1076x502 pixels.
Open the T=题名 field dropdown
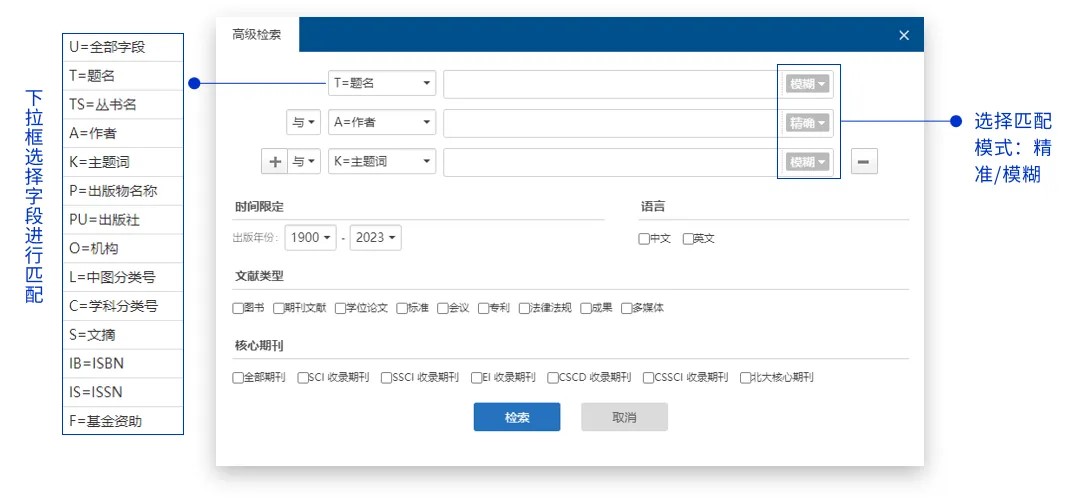pos(382,84)
